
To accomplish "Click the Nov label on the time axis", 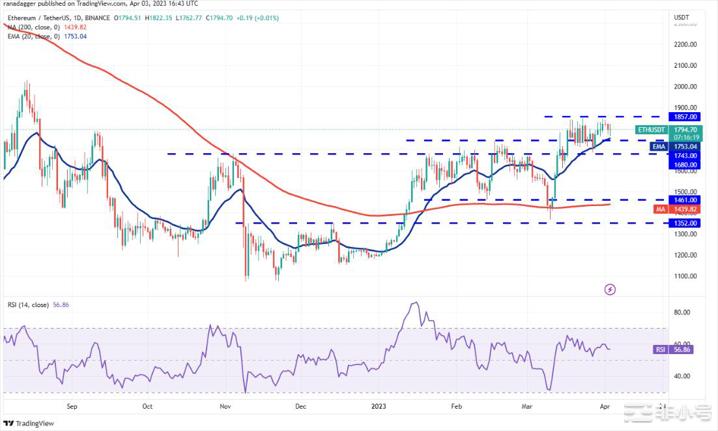I will pyautogui.click(x=225, y=407).
